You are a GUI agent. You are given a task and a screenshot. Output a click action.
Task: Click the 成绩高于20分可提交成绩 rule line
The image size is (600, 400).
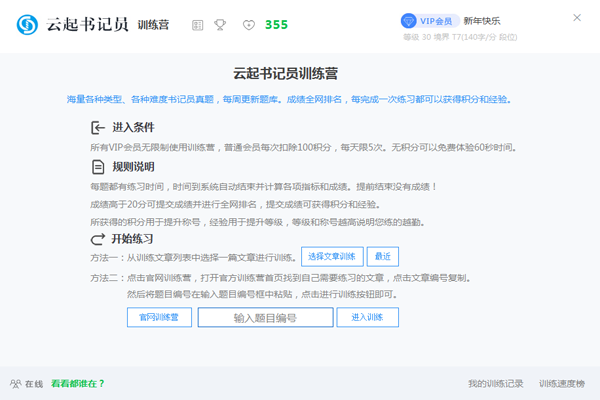(235, 204)
